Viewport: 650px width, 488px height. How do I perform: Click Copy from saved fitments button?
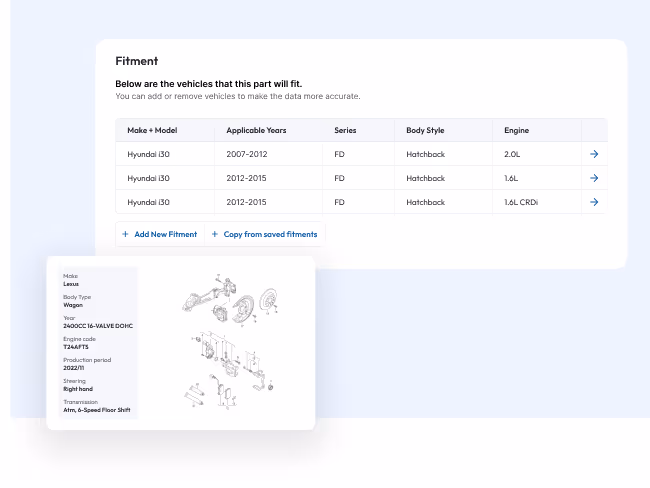[265, 234]
